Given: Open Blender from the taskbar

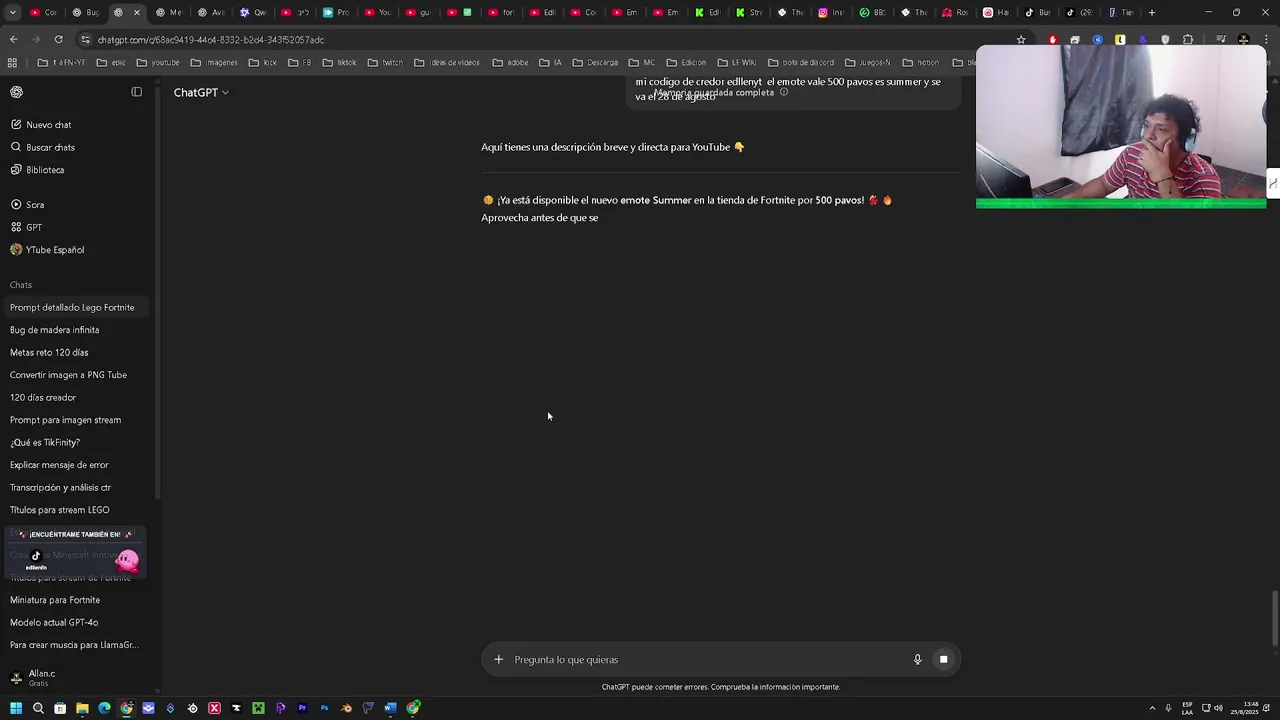Looking at the screenshot, I should (346, 708).
